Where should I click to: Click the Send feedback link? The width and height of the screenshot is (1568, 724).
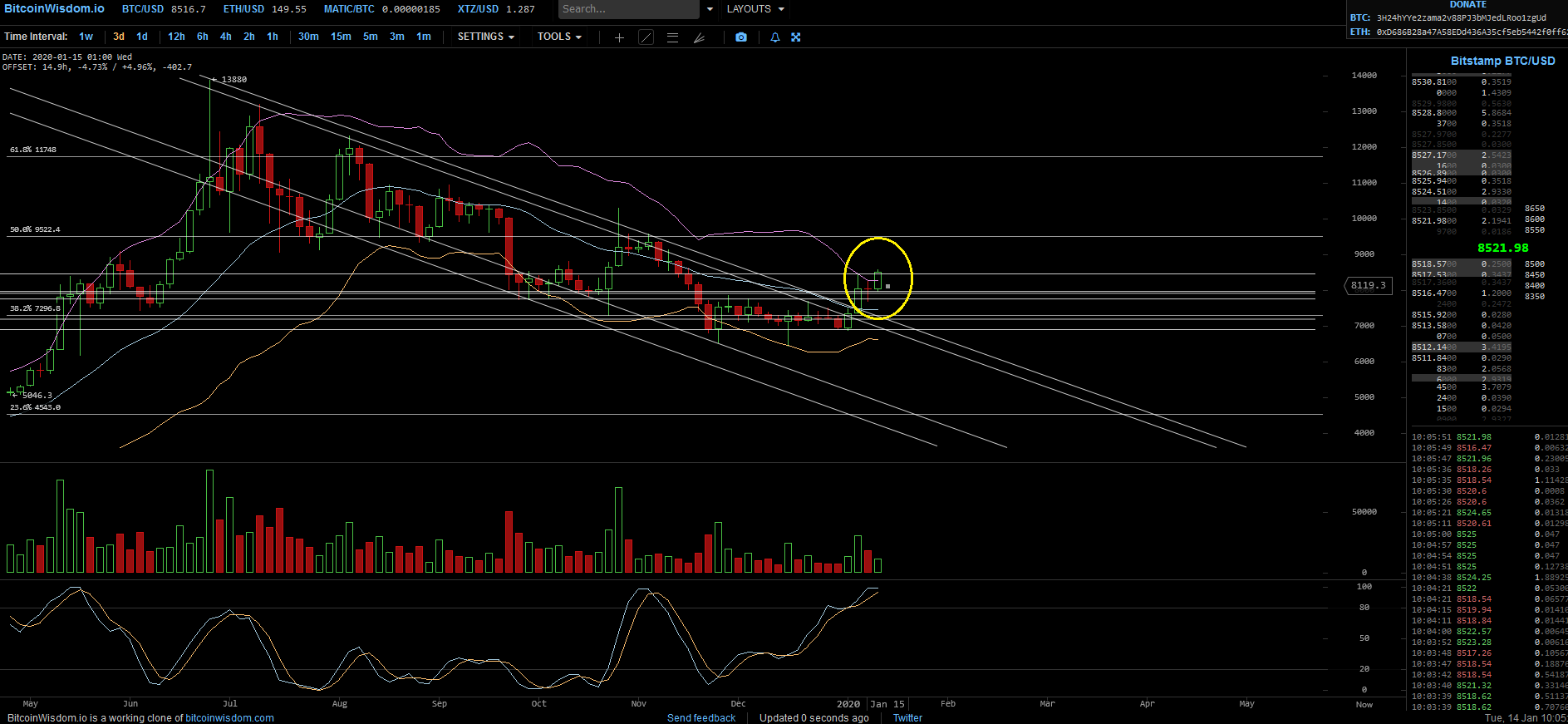[x=701, y=718]
